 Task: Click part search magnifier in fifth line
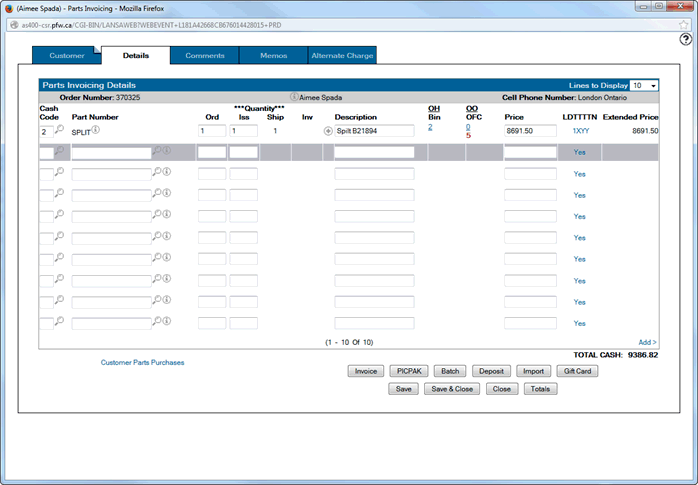[157, 214]
